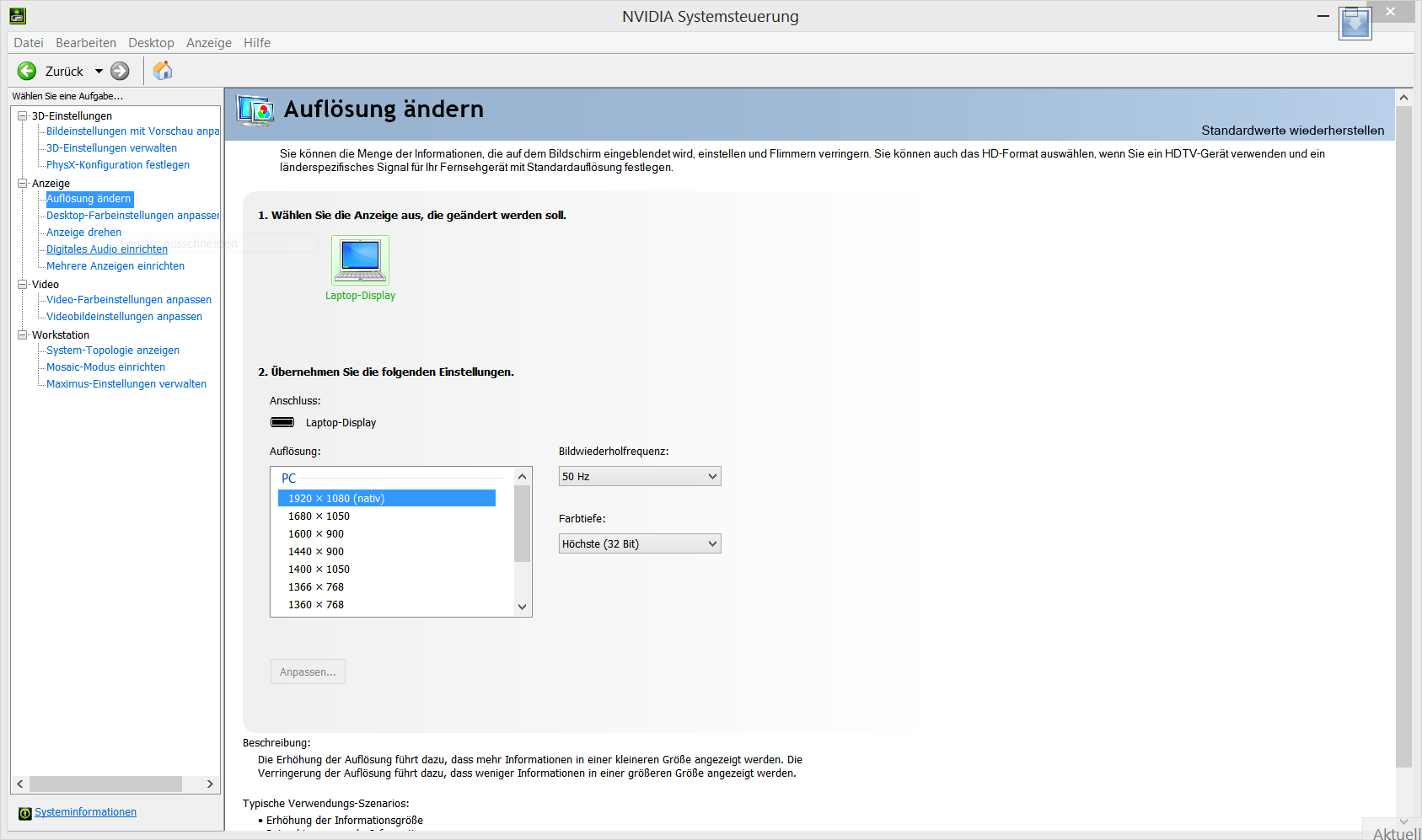Open the Hilfe menu
Image resolution: width=1422 pixels, height=840 pixels.
[257, 43]
